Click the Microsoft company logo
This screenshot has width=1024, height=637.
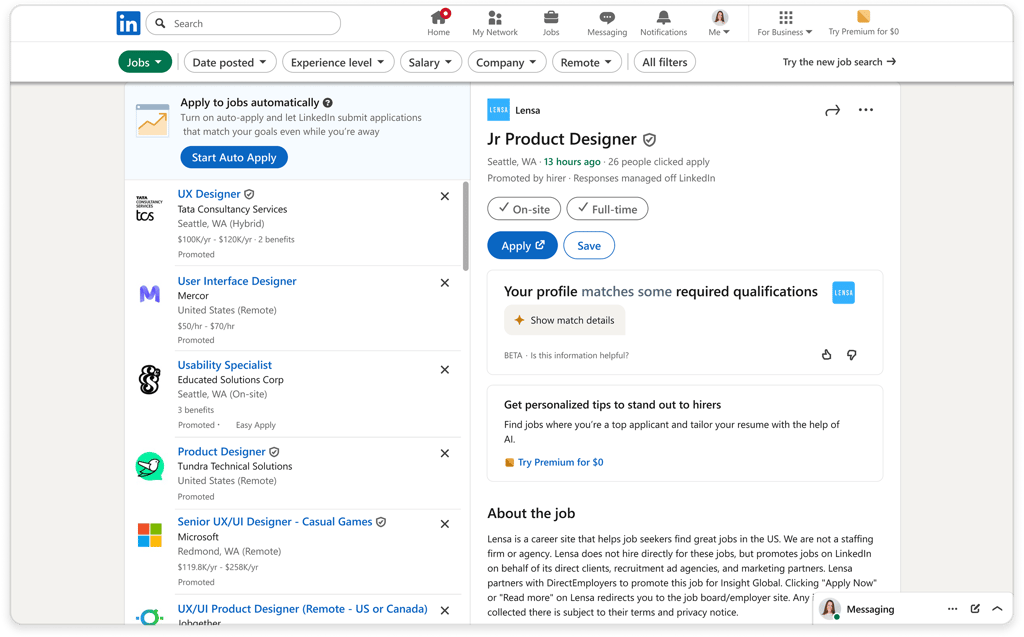tap(150, 535)
